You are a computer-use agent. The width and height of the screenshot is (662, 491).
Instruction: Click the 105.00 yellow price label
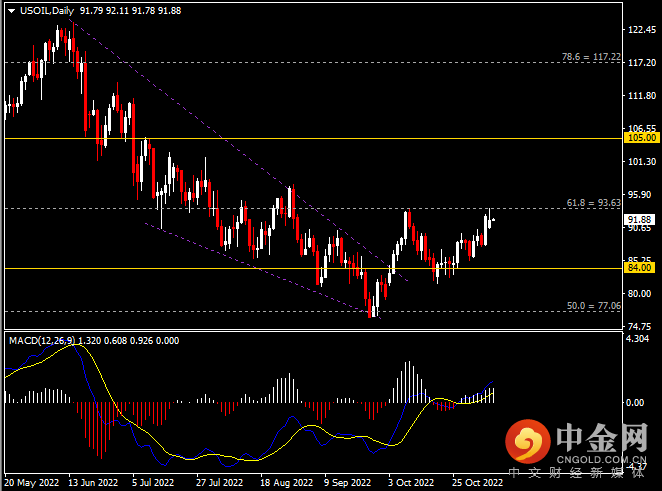[x=642, y=138]
